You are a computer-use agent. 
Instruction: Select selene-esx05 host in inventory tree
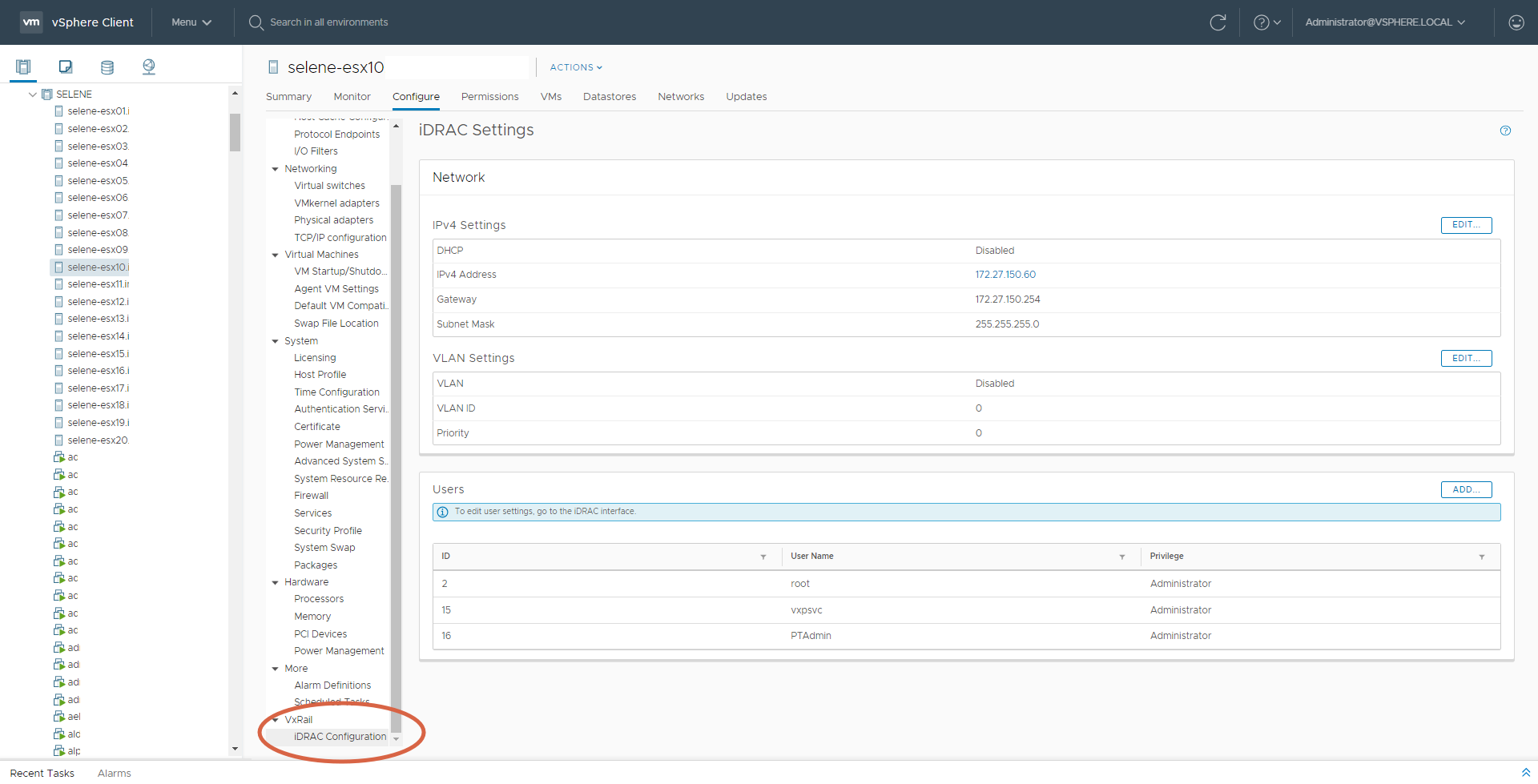point(98,181)
